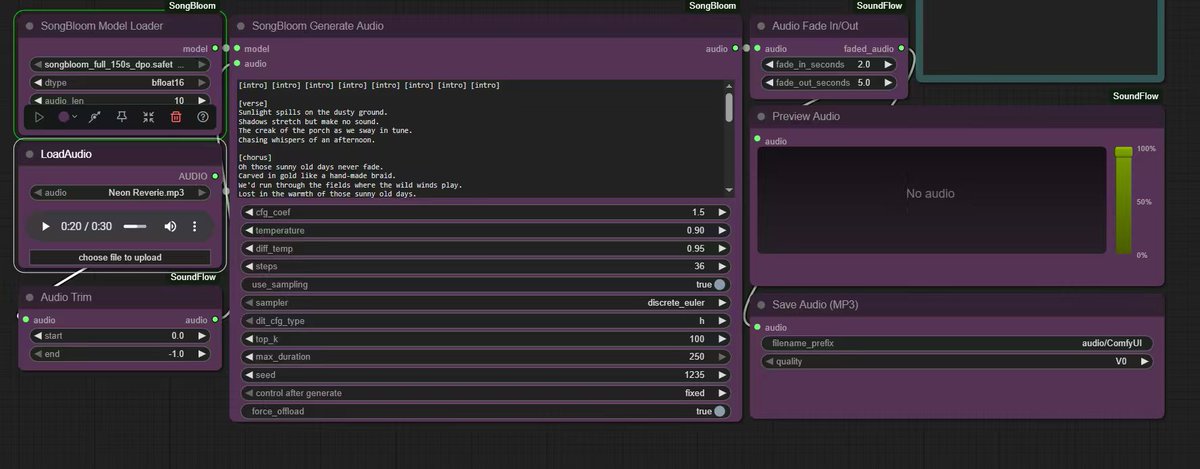Click the LoadAudio volume slider
The width and height of the screenshot is (1200, 469).
coord(135,227)
